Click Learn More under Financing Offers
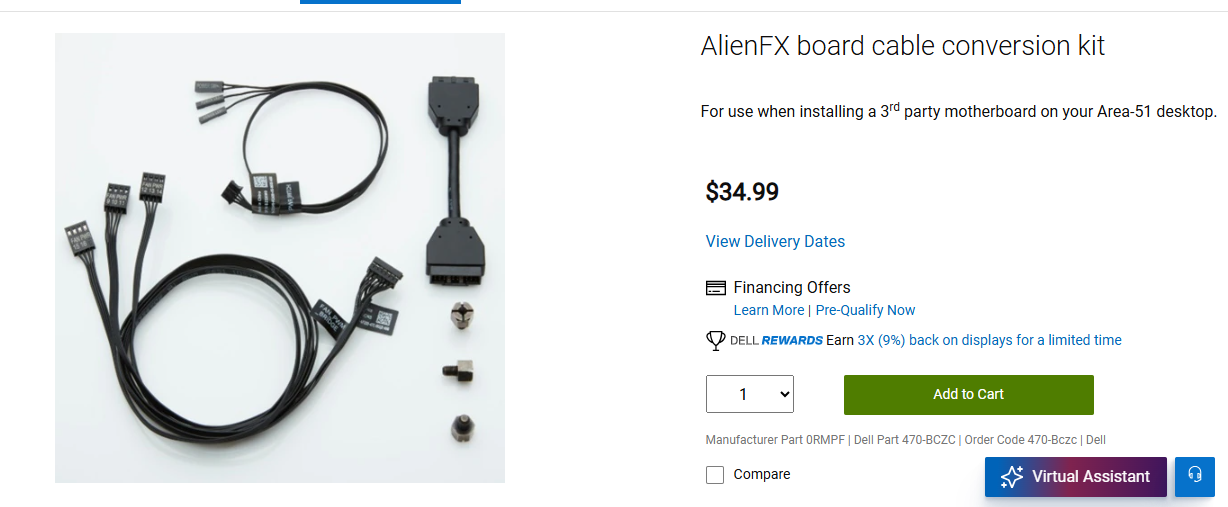The height and width of the screenshot is (507, 1228). [x=768, y=310]
